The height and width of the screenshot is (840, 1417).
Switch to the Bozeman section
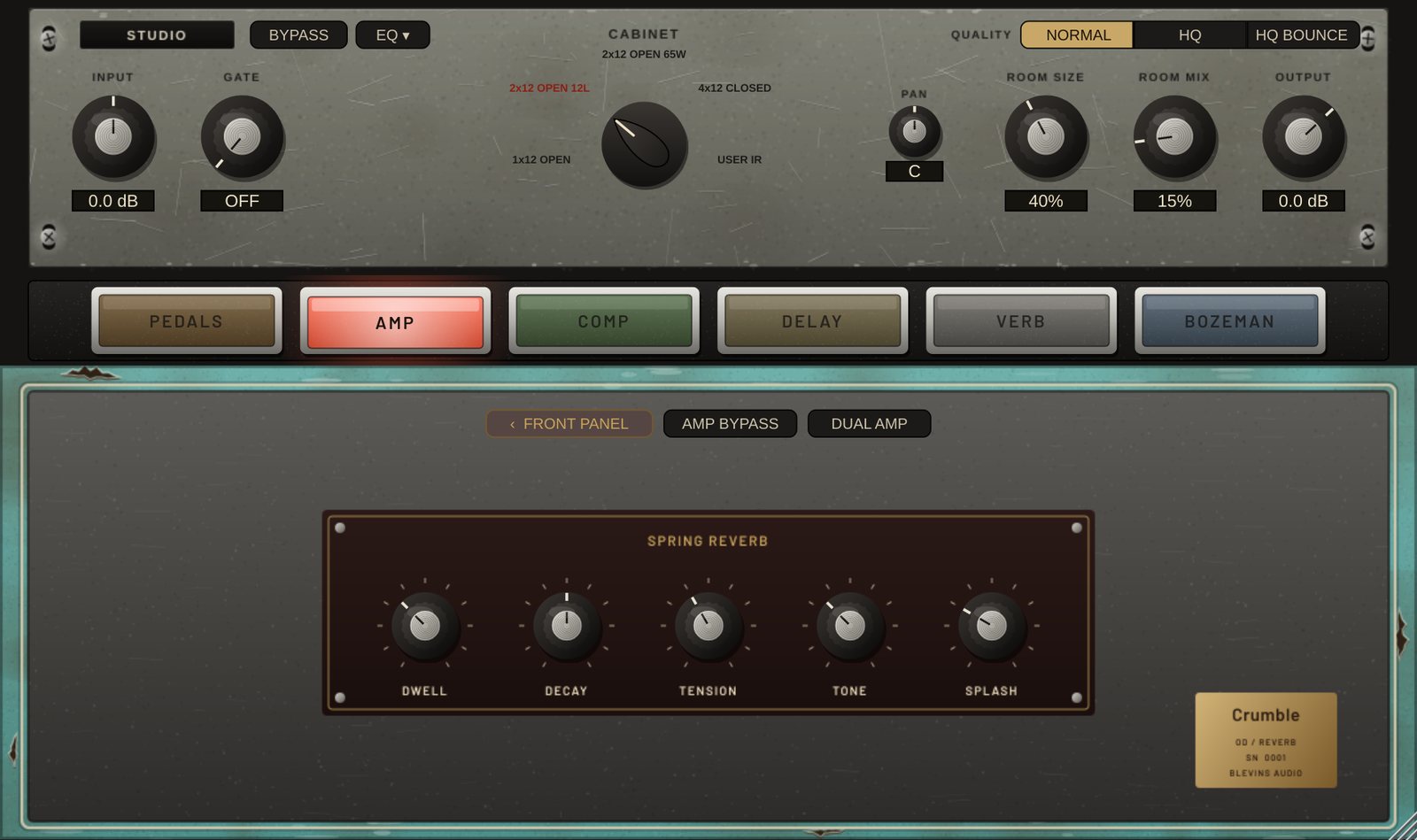pyautogui.click(x=1230, y=321)
